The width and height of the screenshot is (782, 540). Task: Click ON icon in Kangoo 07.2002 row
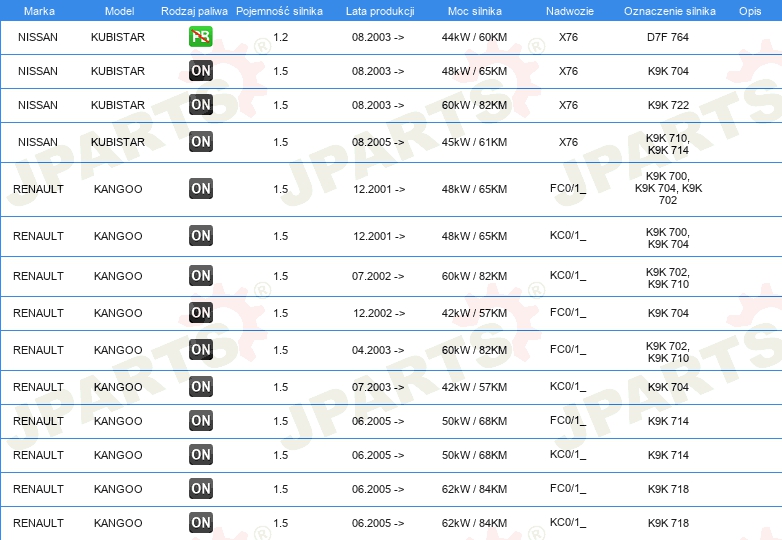point(200,275)
